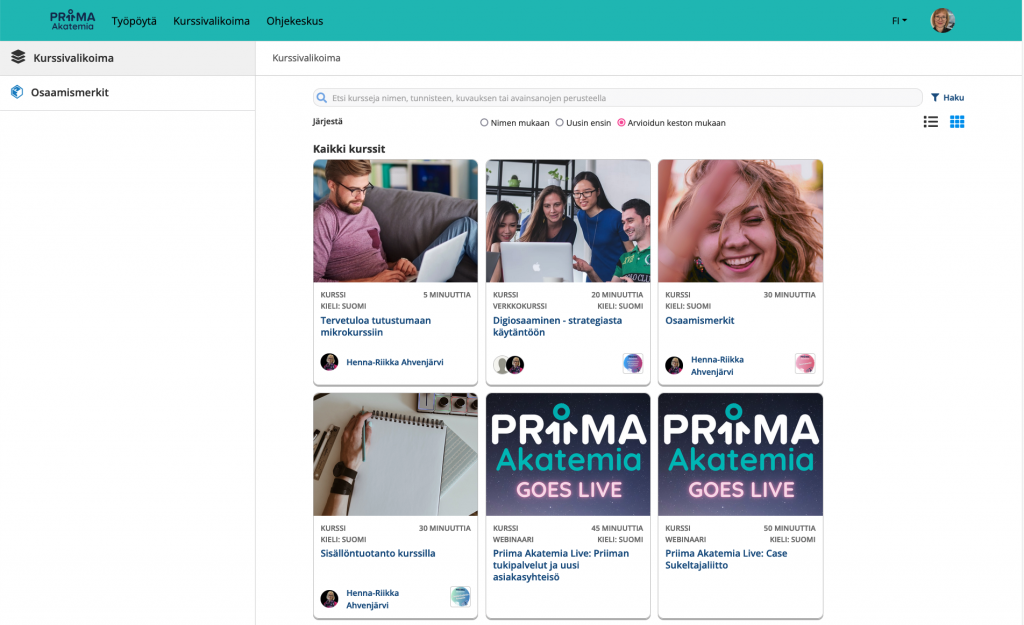This screenshot has width=1024, height=625.
Task: Click the Haku filter funnel icon
Action: [935, 97]
